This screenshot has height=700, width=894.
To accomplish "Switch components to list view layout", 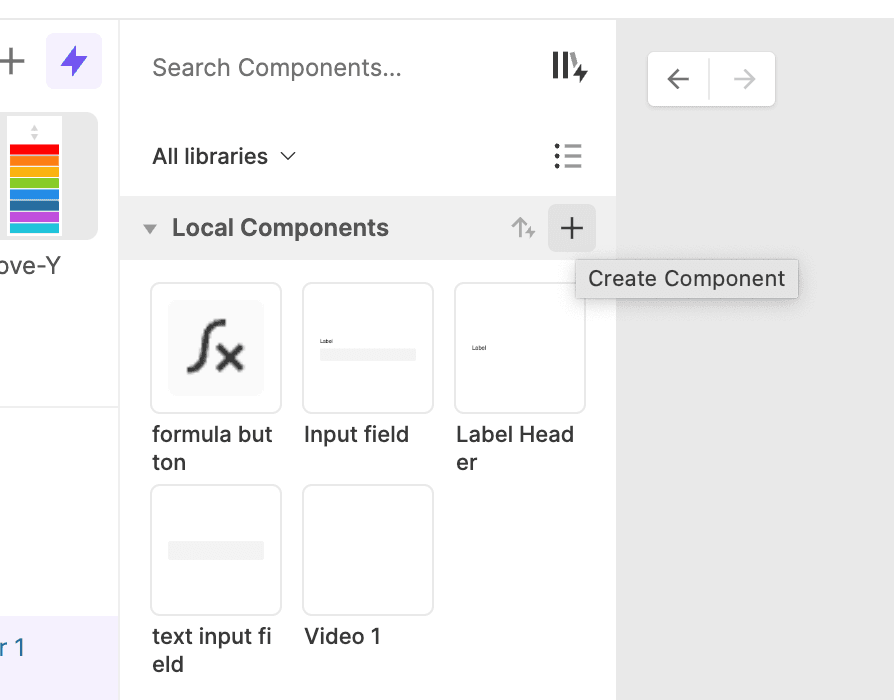I will [x=568, y=156].
